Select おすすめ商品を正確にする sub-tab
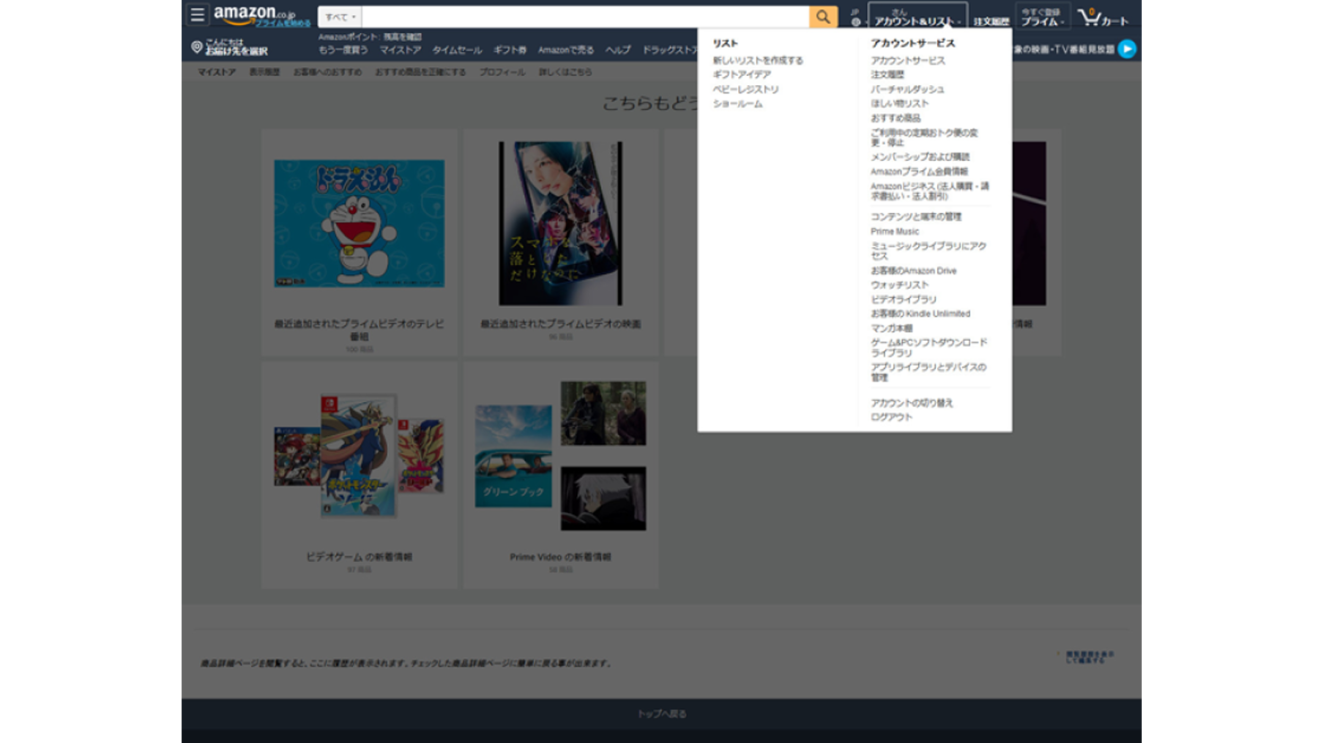The width and height of the screenshot is (1320, 743). pyautogui.click(x=421, y=72)
